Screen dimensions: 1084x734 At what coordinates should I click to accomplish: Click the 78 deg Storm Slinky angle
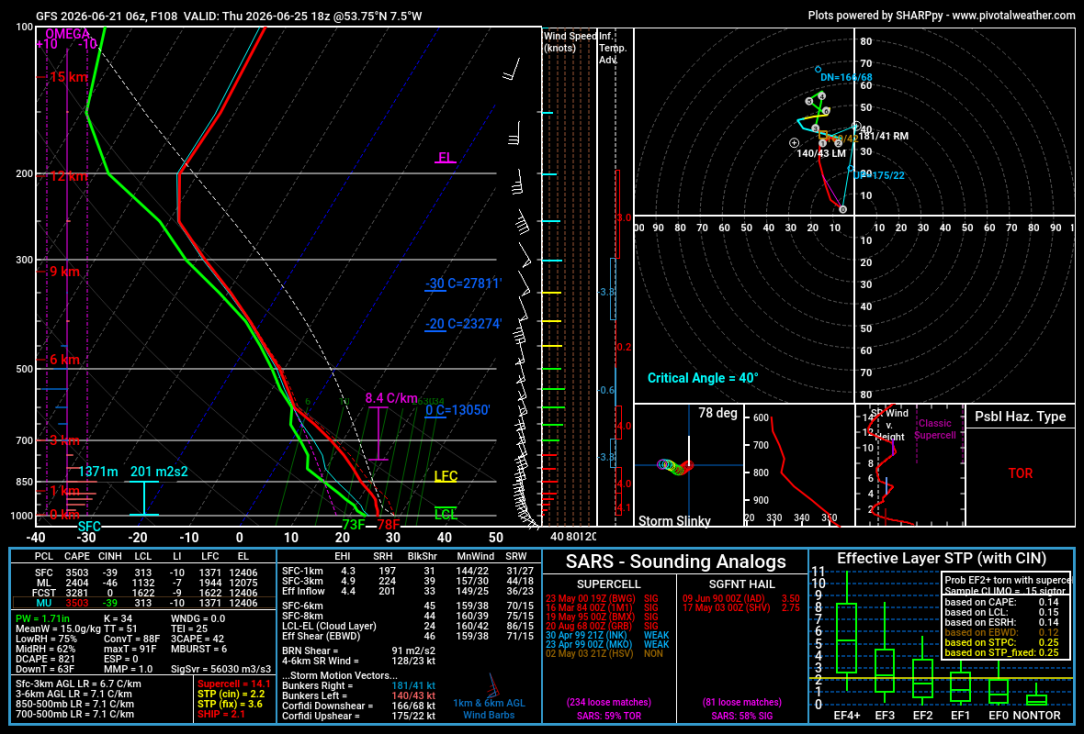click(718, 413)
